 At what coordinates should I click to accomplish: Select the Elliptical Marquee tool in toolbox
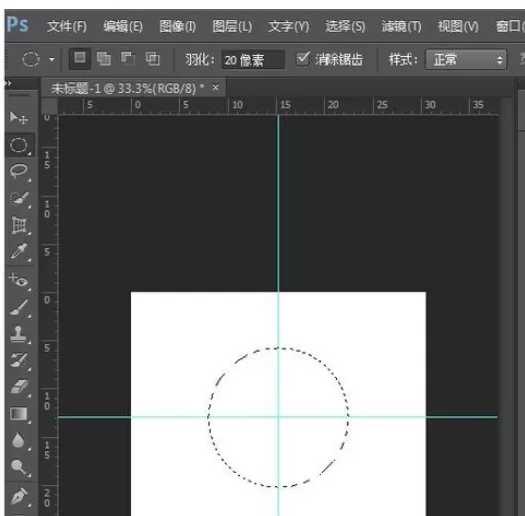18,145
